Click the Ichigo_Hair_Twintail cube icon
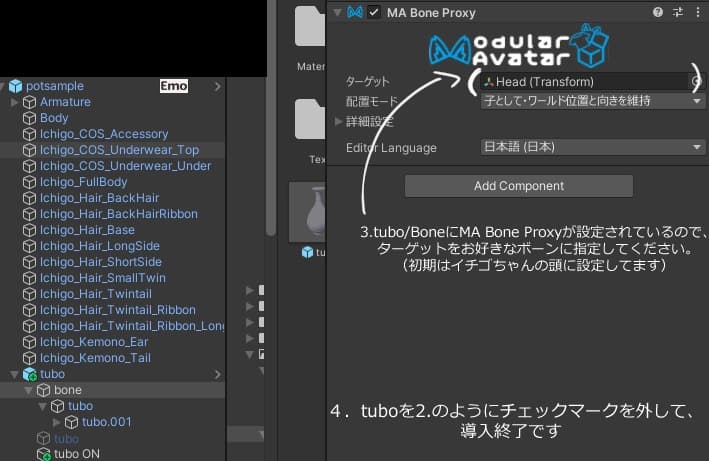The image size is (709, 461). (x=29, y=294)
